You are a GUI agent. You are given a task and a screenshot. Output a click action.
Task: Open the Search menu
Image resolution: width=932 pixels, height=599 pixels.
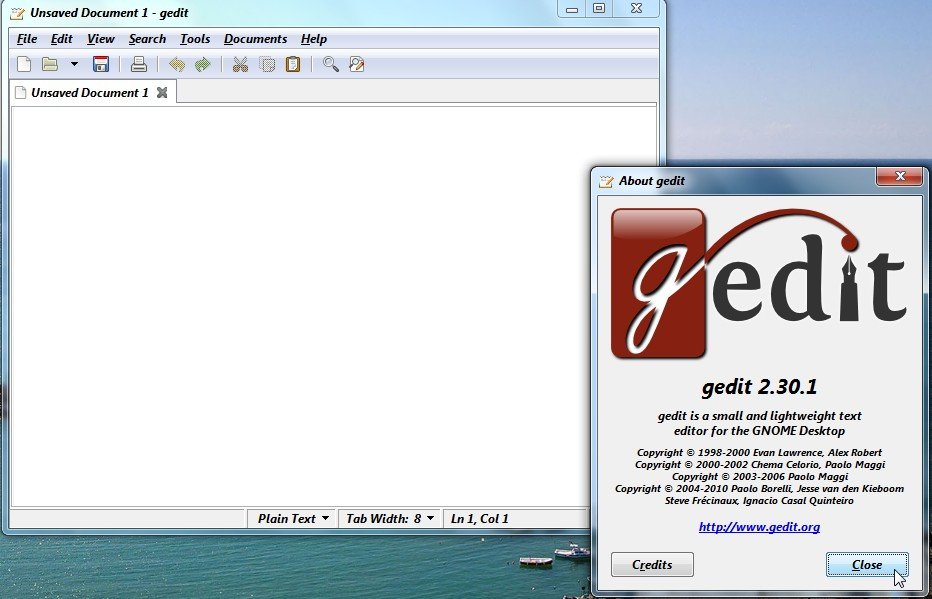[147, 39]
